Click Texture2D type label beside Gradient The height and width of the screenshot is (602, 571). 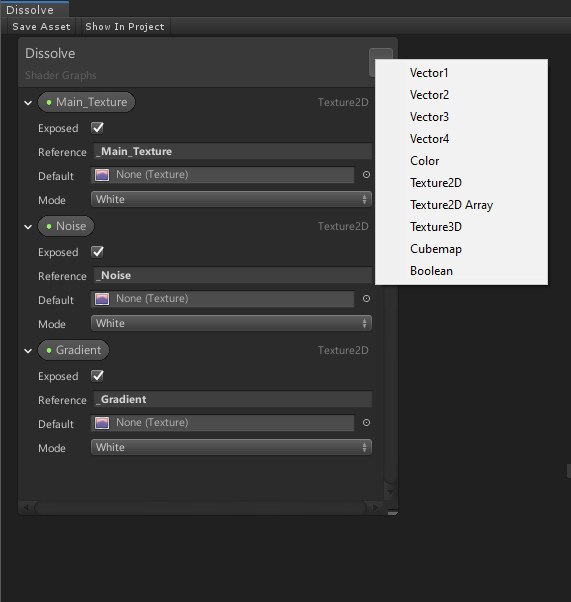[343, 351]
